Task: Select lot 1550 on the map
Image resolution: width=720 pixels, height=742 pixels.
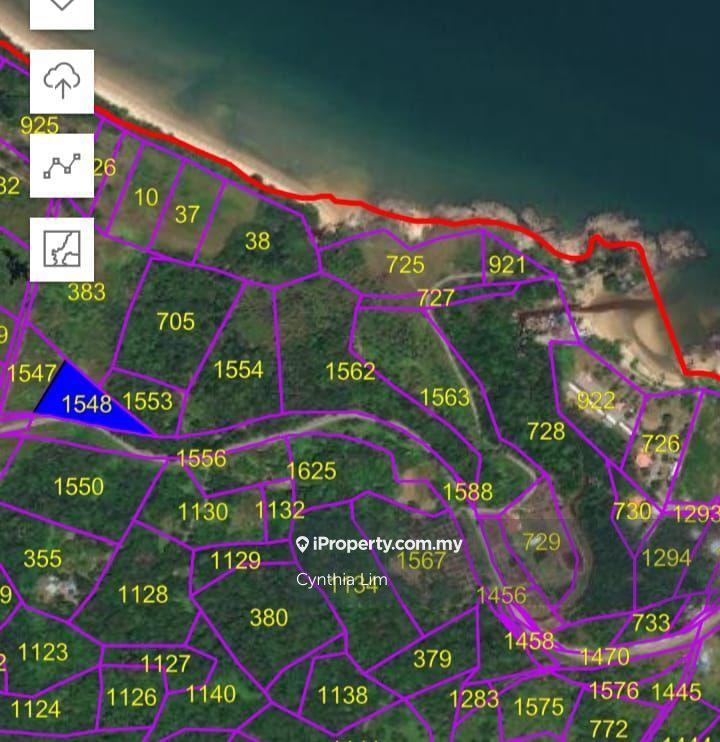Action: (x=78, y=486)
